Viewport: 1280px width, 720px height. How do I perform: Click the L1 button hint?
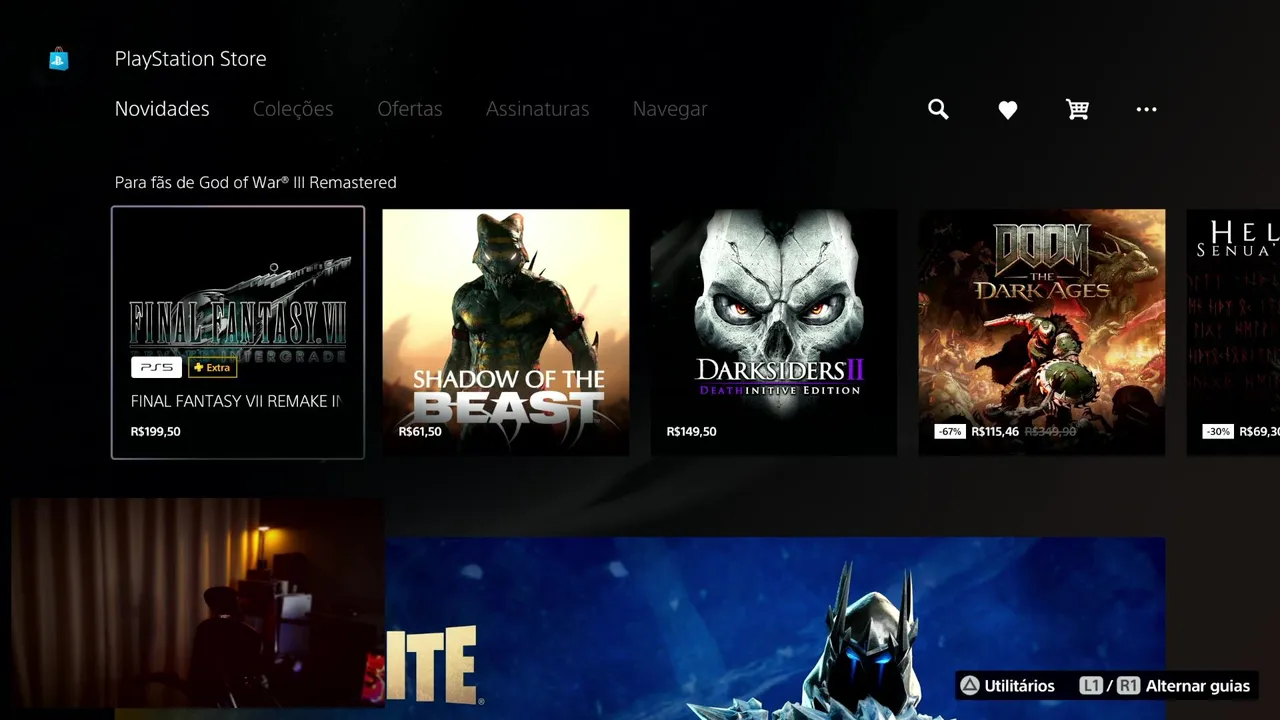[1091, 686]
